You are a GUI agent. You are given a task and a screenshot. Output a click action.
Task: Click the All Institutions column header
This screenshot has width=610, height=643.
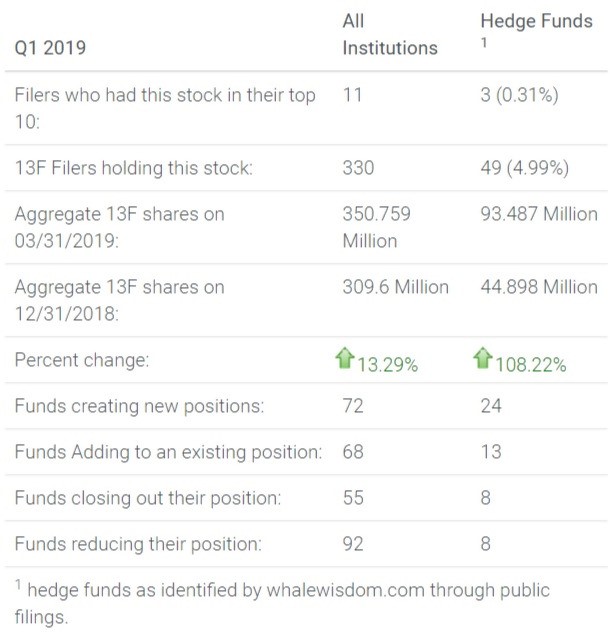click(389, 34)
